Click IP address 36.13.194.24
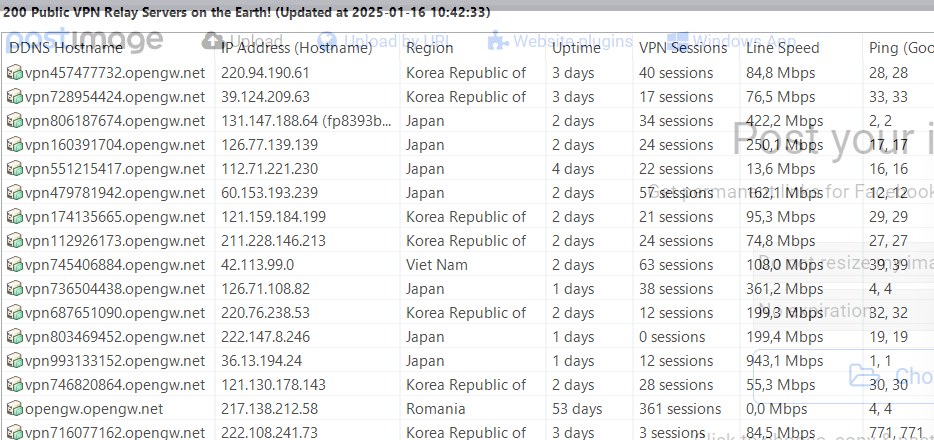 coord(261,361)
